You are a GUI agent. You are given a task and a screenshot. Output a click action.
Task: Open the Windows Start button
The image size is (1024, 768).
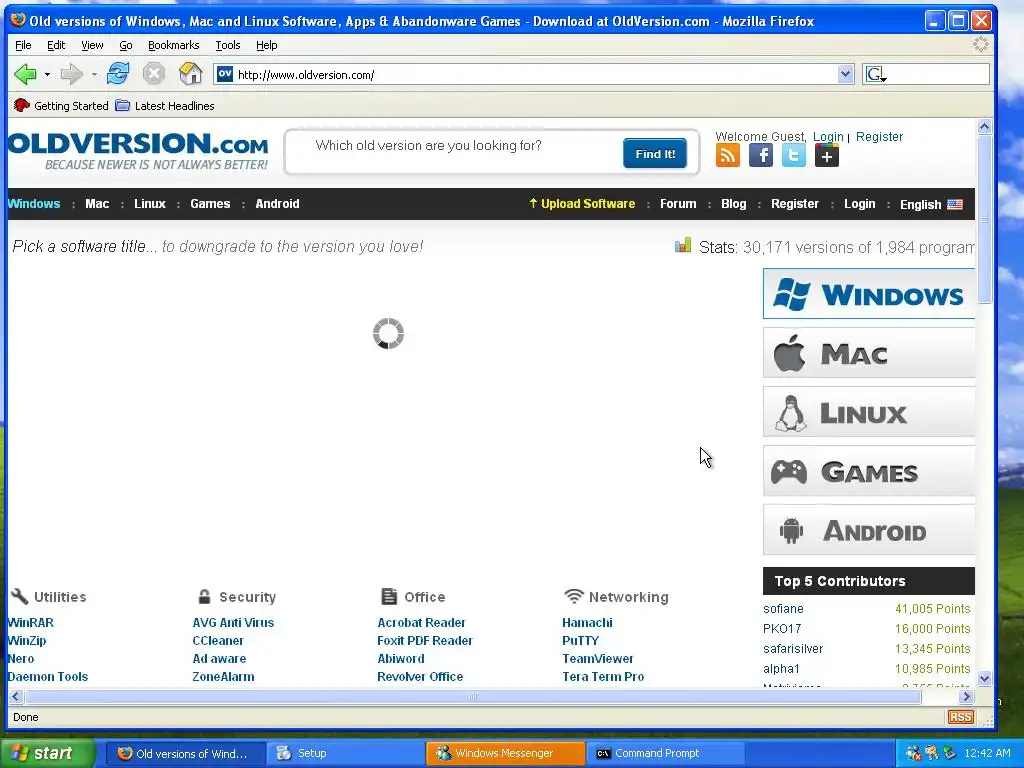(x=46, y=753)
